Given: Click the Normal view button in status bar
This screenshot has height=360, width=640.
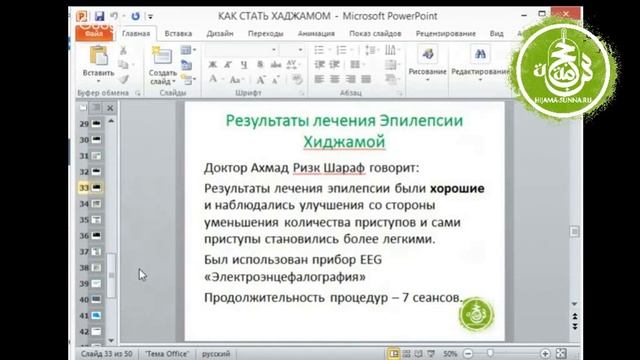Looking at the screenshot, I should [393, 353].
